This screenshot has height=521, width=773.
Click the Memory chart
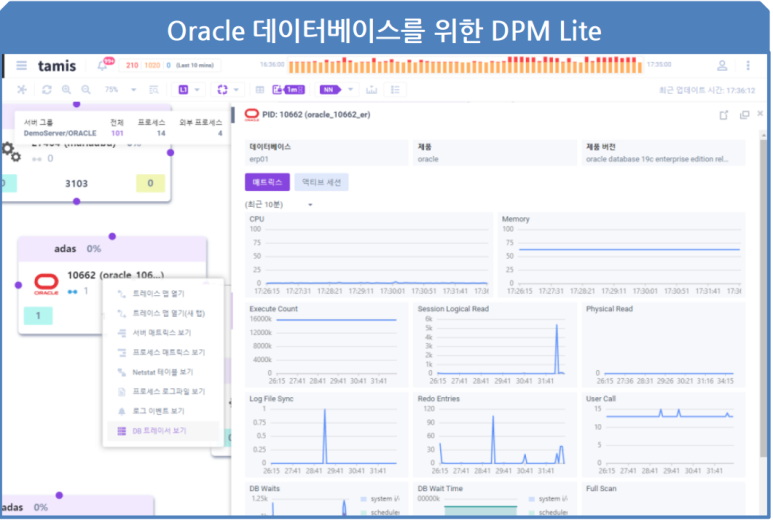(x=621, y=255)
